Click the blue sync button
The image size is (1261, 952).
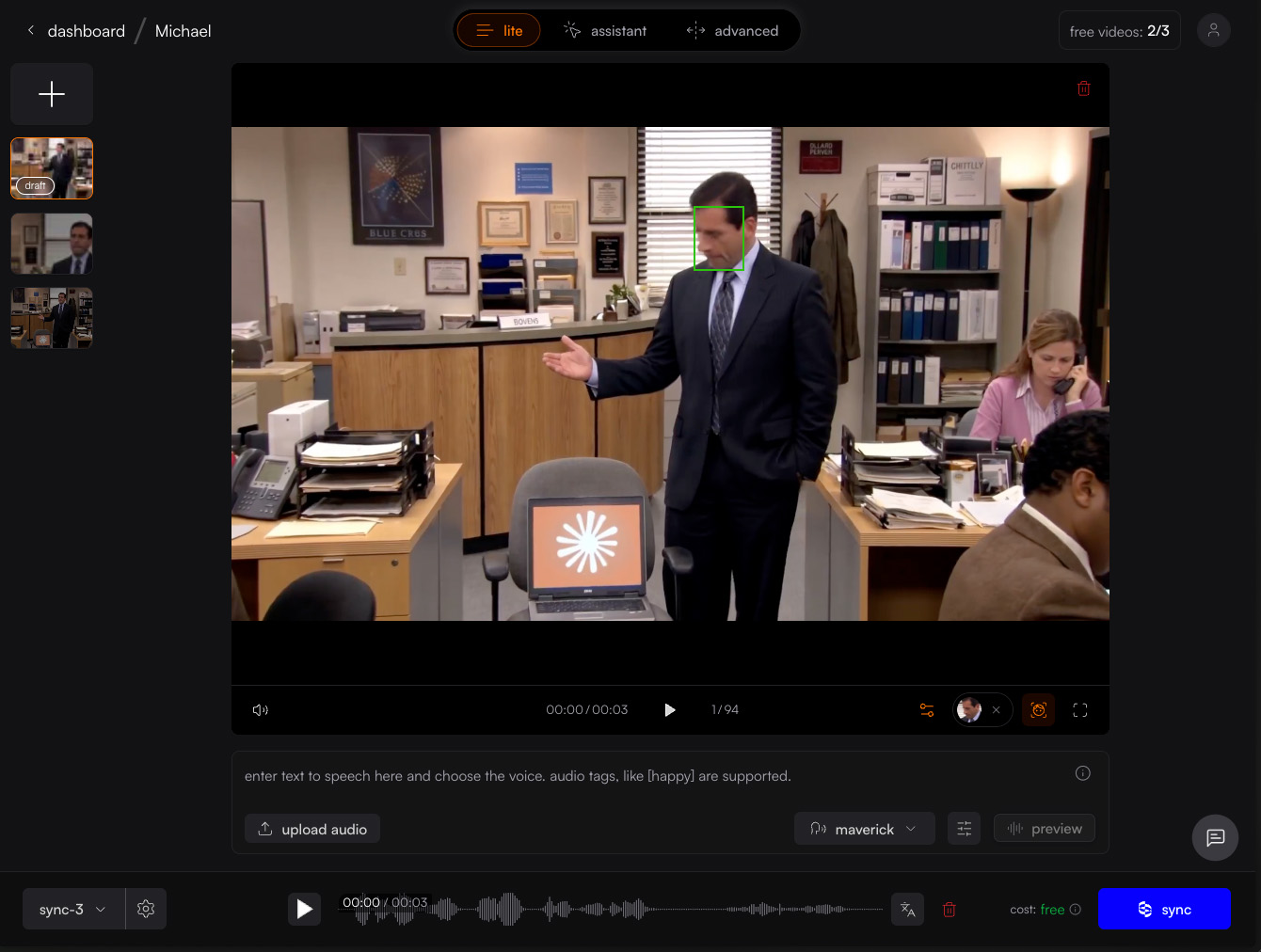click(x=1164, y=909)
